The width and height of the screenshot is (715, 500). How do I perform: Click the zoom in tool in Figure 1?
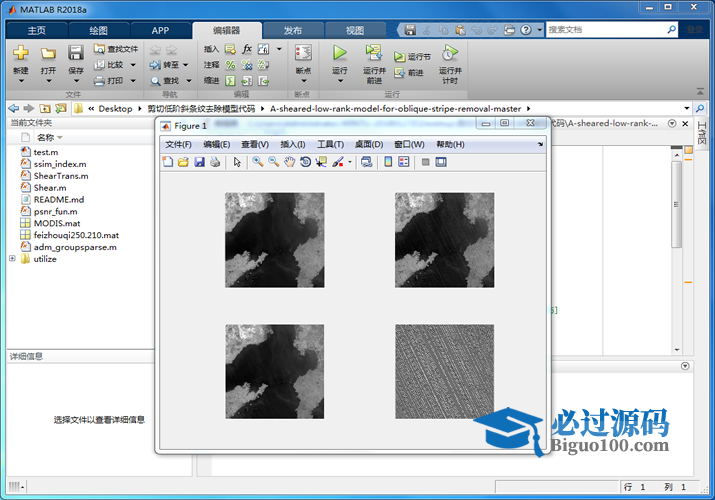click(258, 162)
